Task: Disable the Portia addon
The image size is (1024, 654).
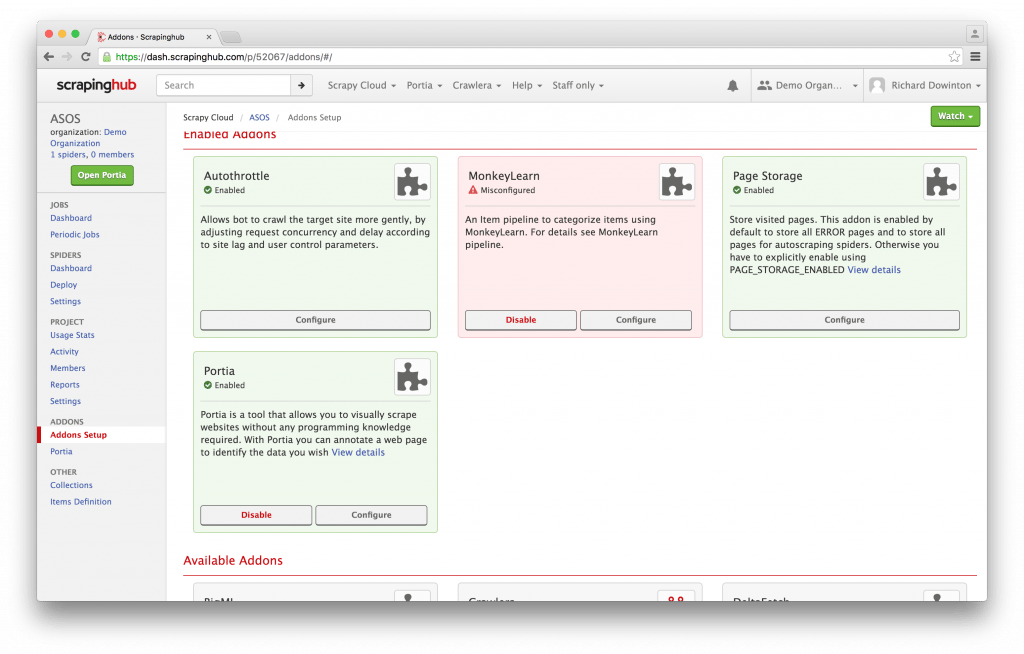Action: 256,515
